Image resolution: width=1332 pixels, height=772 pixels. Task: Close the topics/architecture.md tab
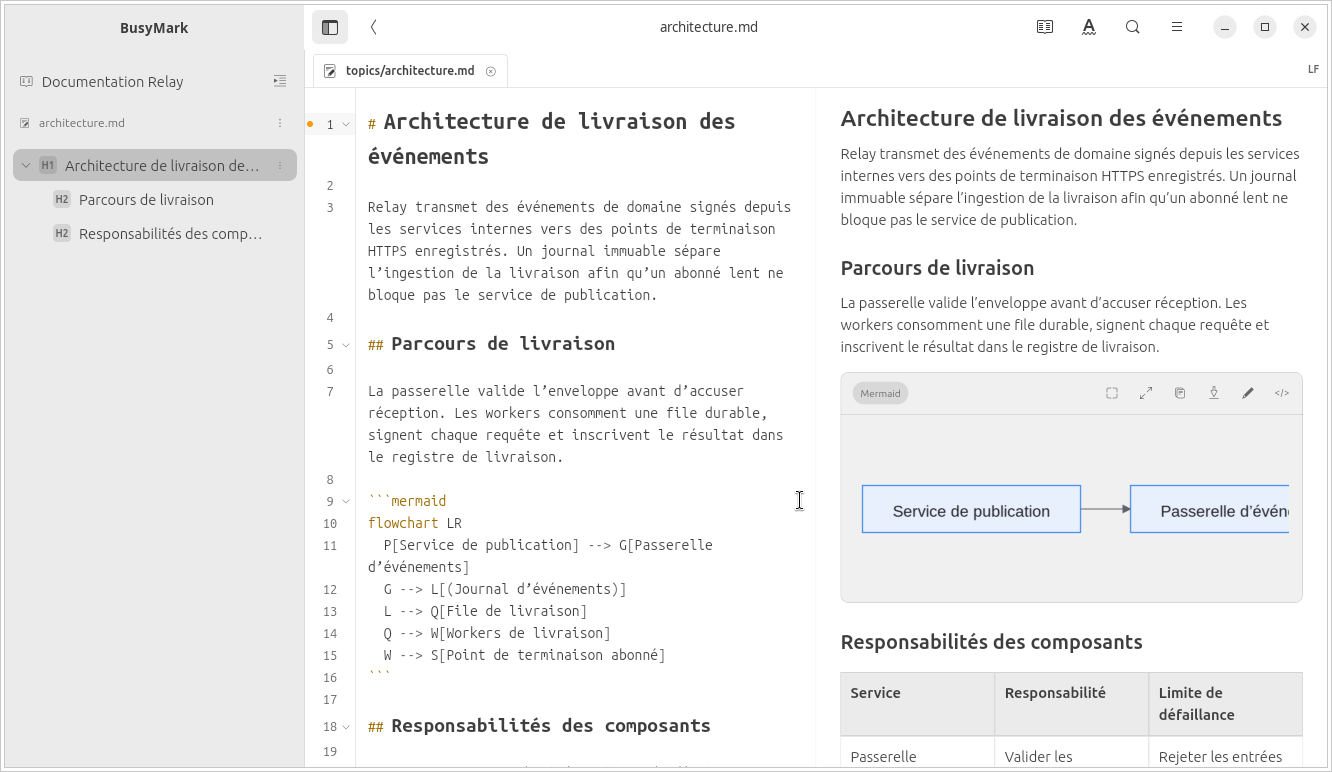point(491,71)
